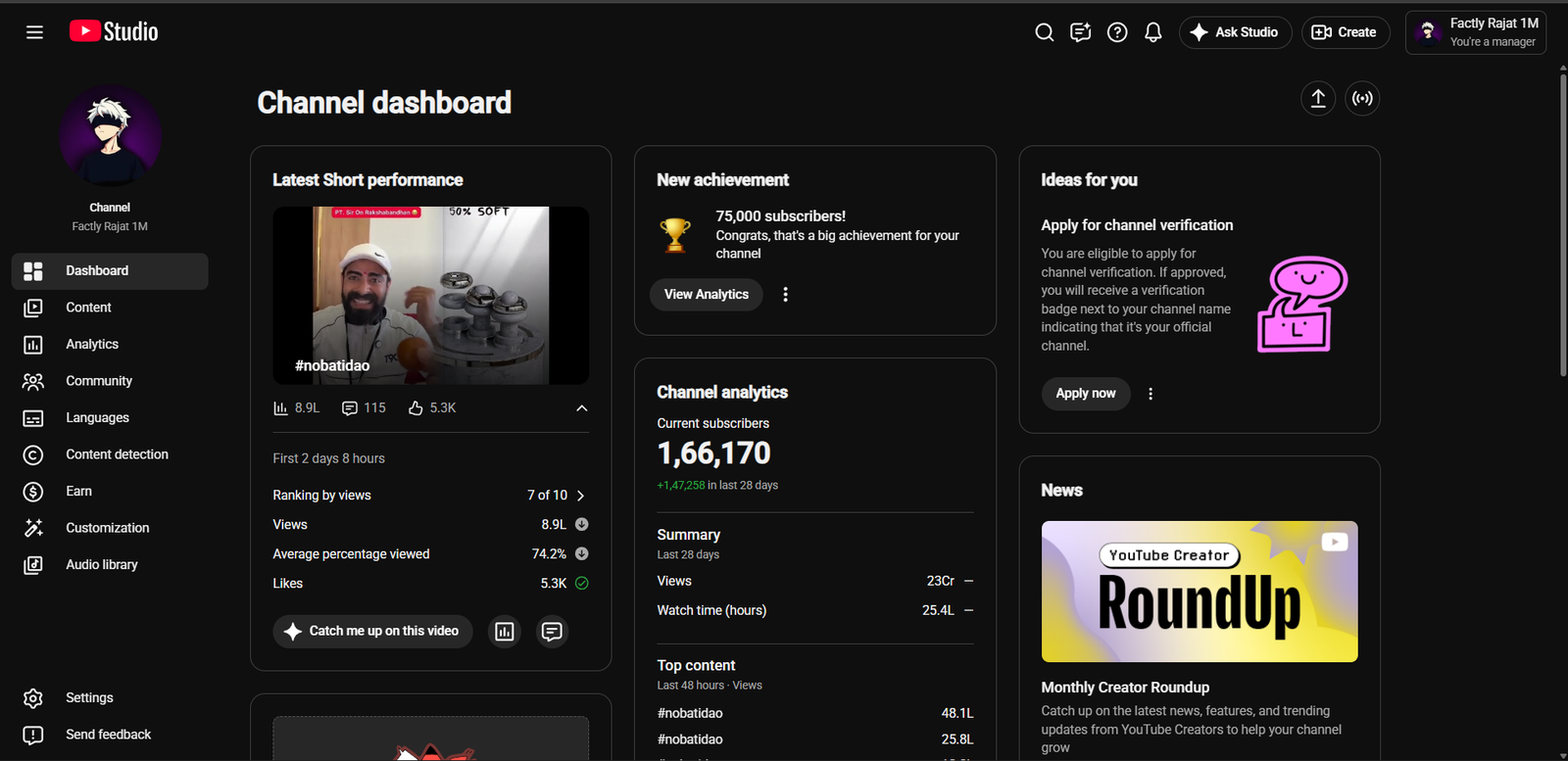
Task: Open Content in the sidebar
Action: (x=110, y=308)
